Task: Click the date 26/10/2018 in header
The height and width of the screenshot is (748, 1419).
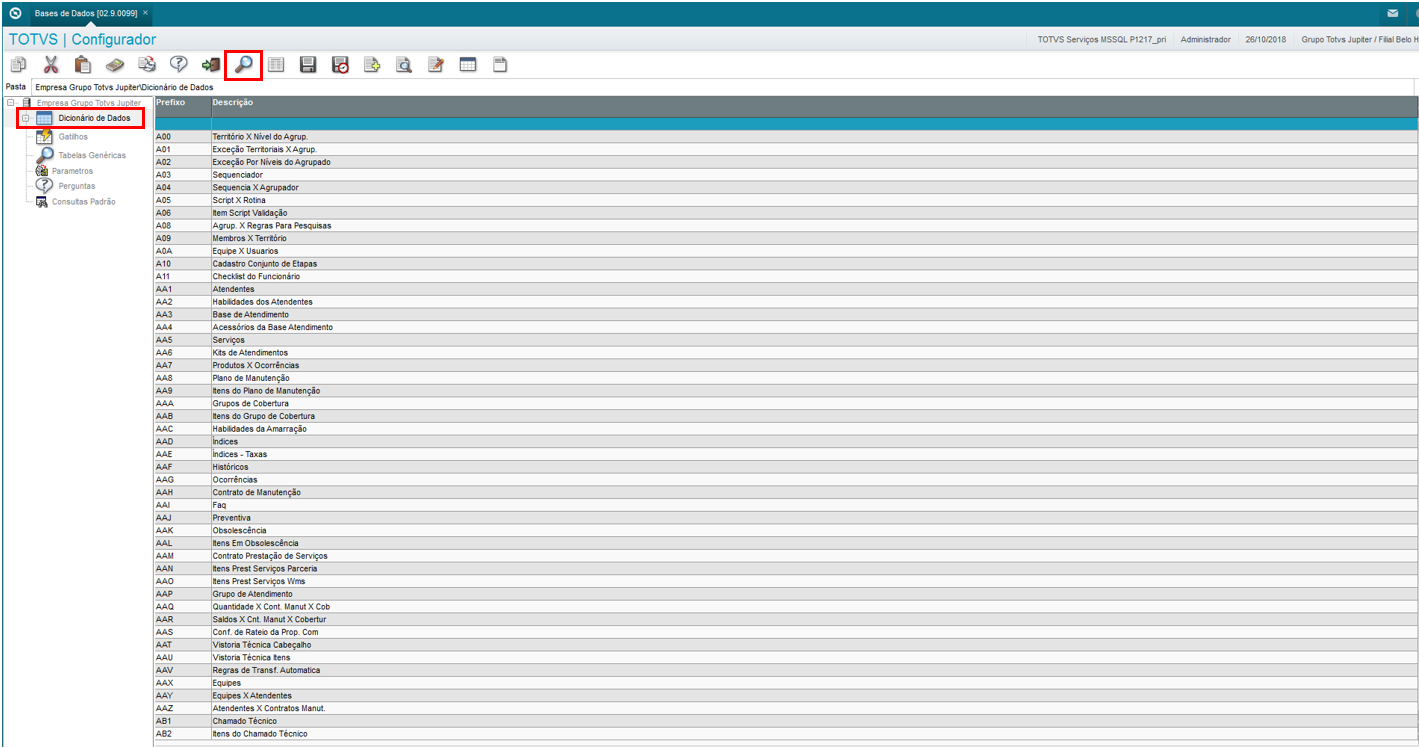Action: click(x=1266, y=40)
